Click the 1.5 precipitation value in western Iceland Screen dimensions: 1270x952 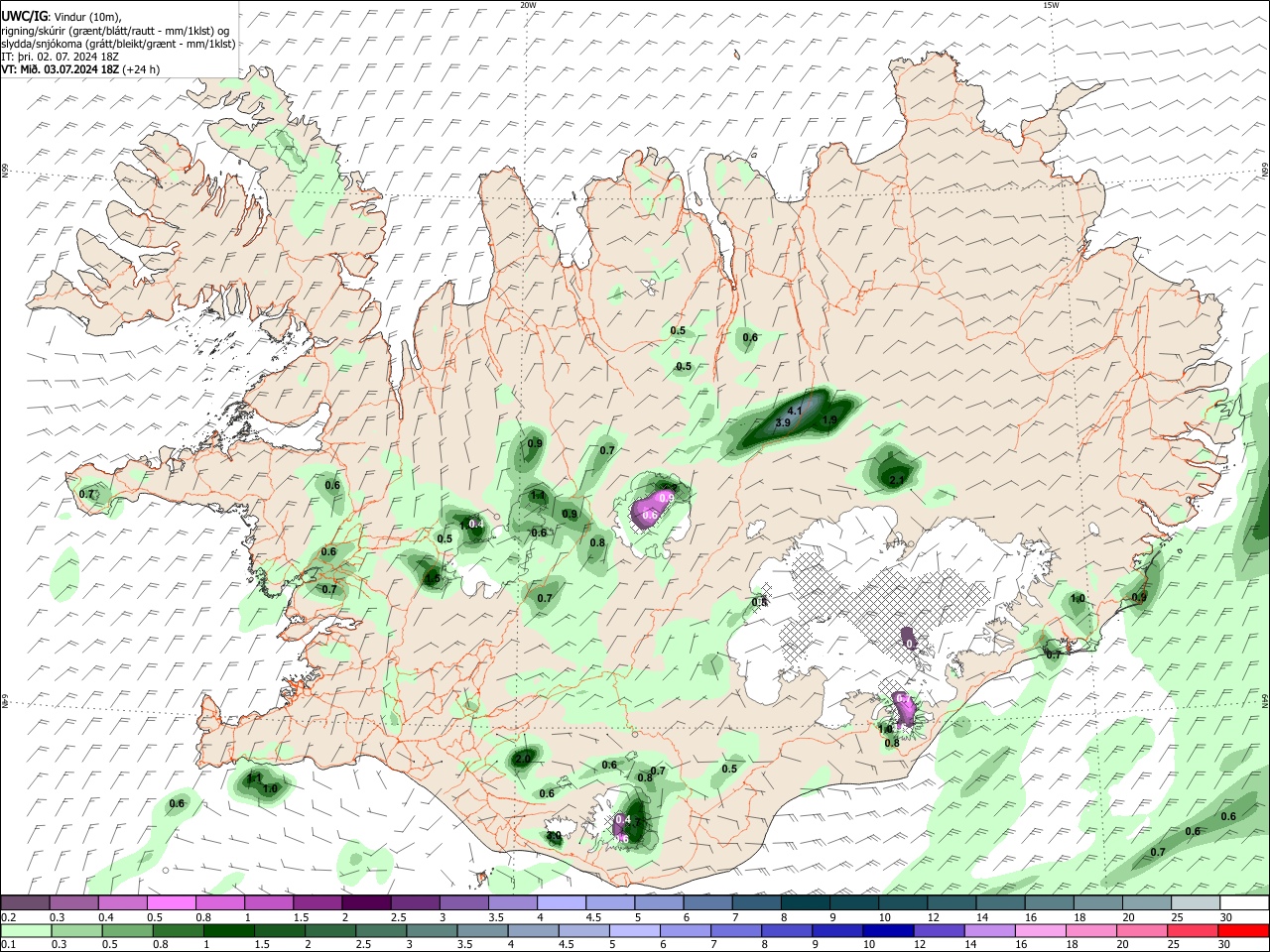432,579
